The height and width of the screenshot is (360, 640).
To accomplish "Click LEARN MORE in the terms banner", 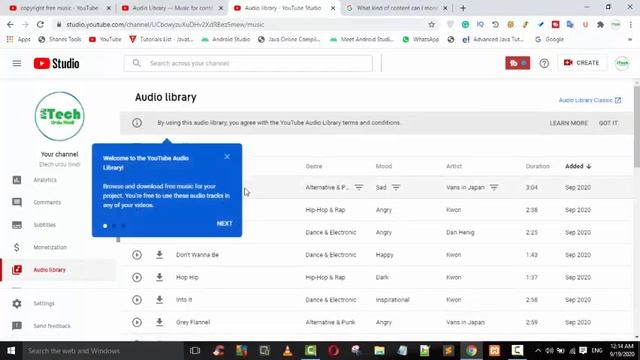I will [569, 123].
